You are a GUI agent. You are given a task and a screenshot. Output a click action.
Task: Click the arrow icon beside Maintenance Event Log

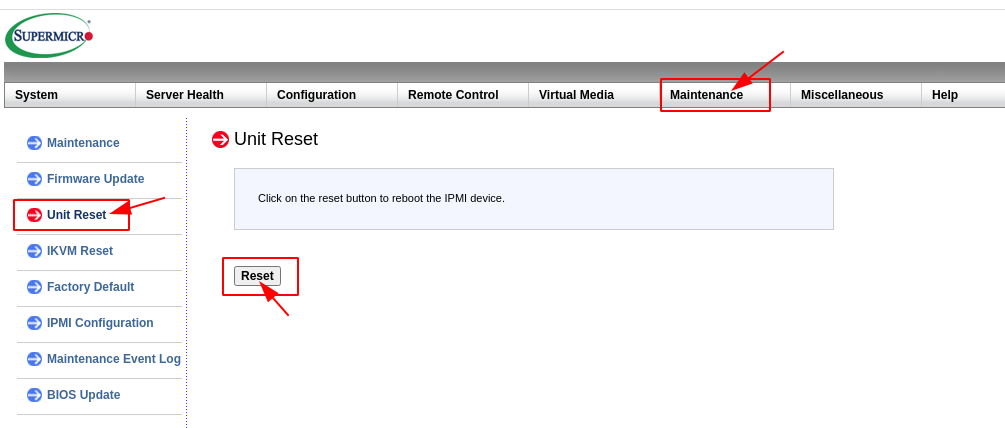(34, 359)
